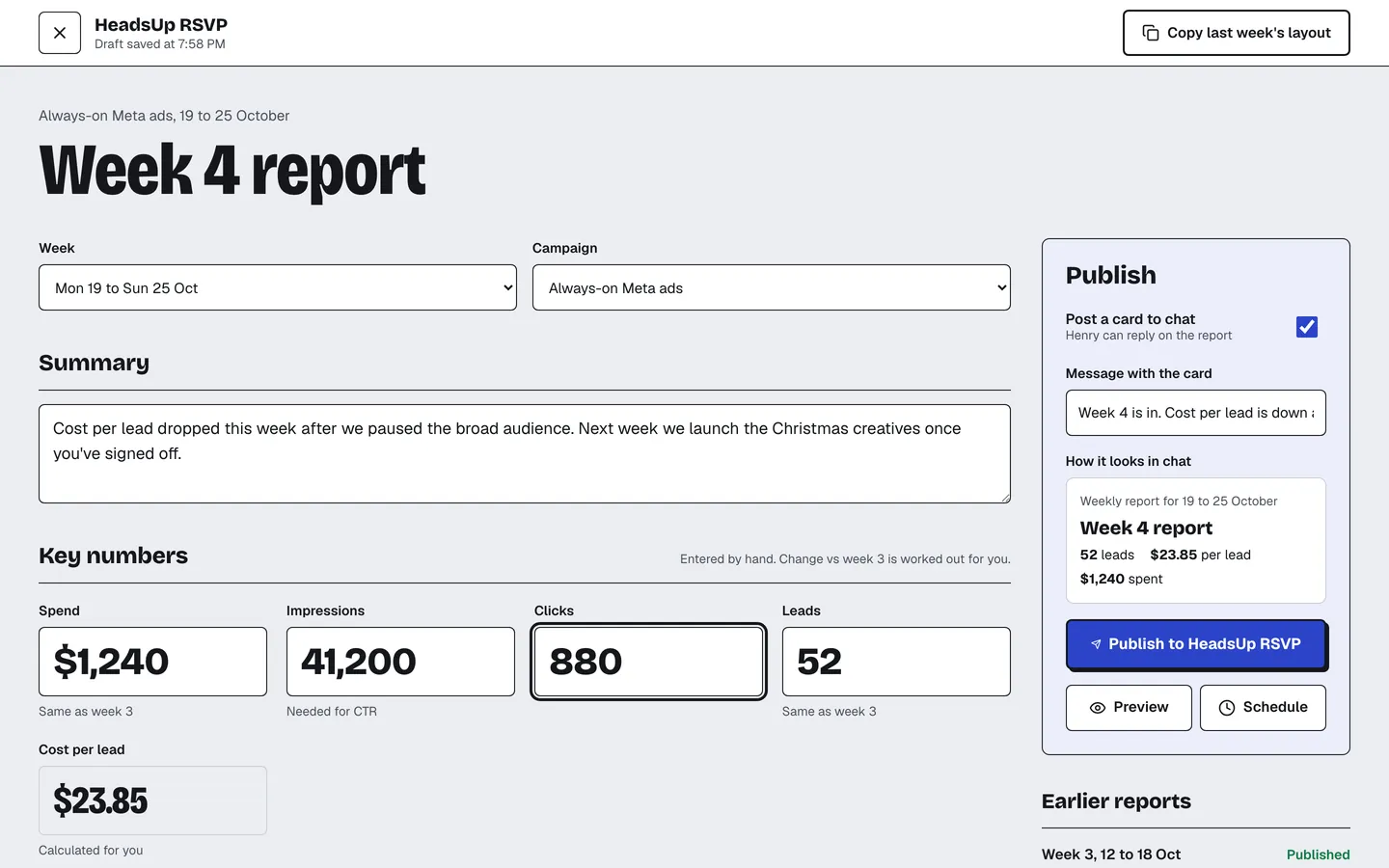Click 52 leads in the chat preview
This screenshot has height=868, width=1389.
click(1107, 555)
